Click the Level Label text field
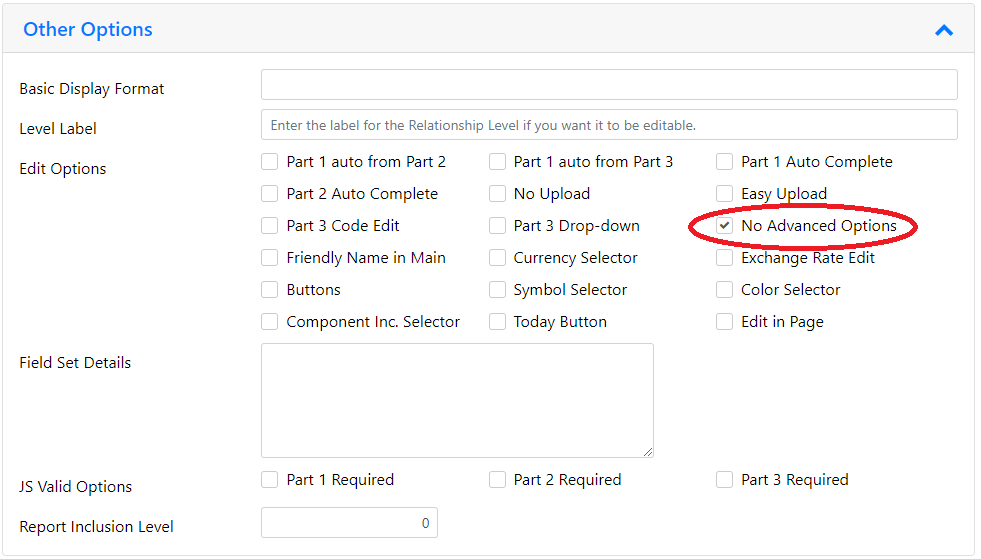The width and height of the screenshot is (981, 559). pos(609,125)
